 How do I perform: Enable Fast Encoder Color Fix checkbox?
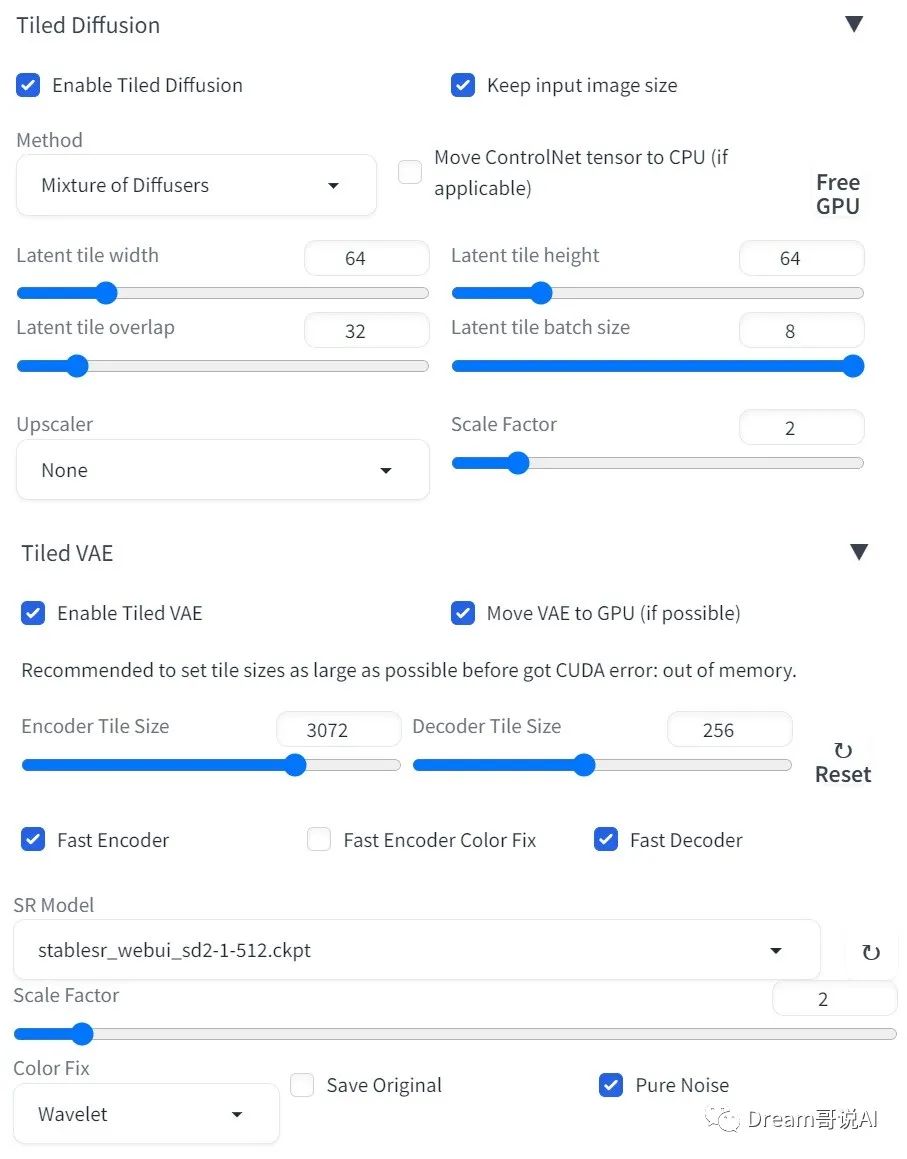tap(319, 840)
